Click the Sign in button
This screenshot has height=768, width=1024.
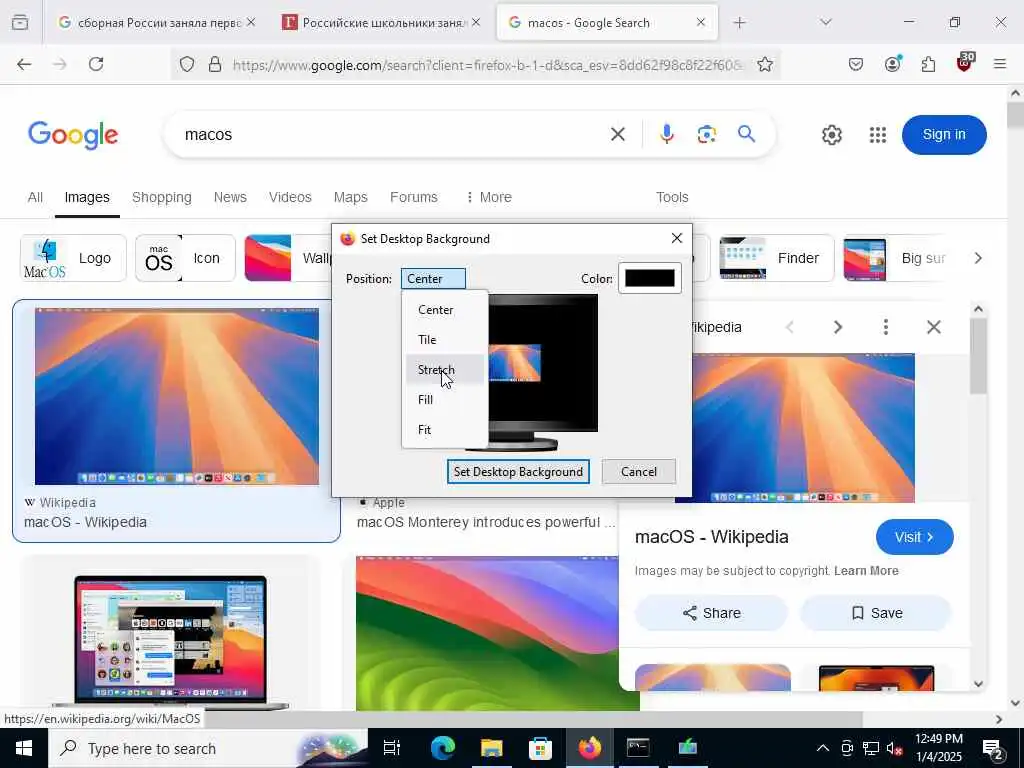[944, 135]
